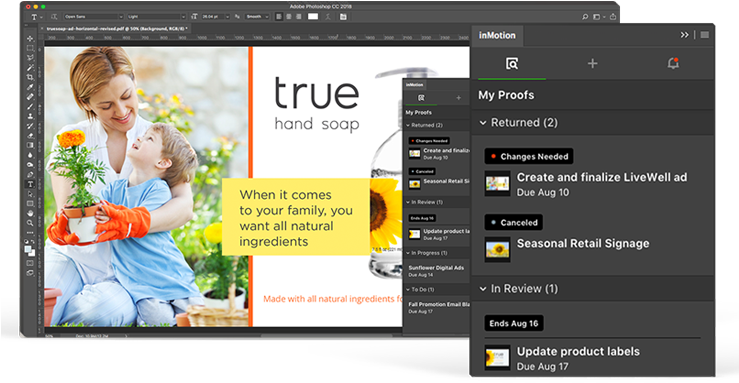739x383 pixels.
Task: Select the Path Selection tool
Action: [30, 194]
